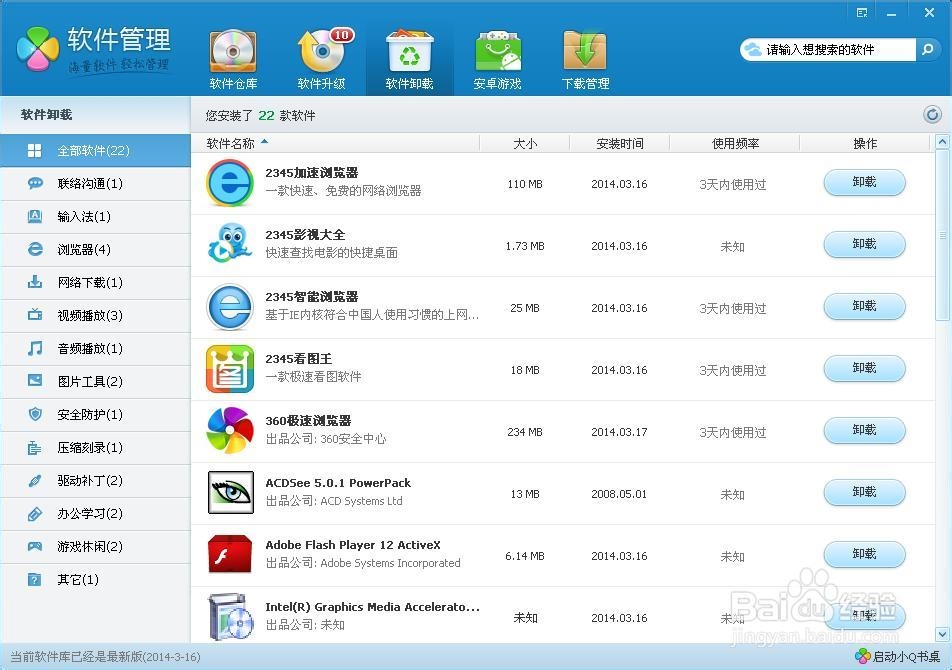The height and width of the screenshot is (670, 952).
Task: Click the vertical scrollbar thumb
Action: pos(942,235)
